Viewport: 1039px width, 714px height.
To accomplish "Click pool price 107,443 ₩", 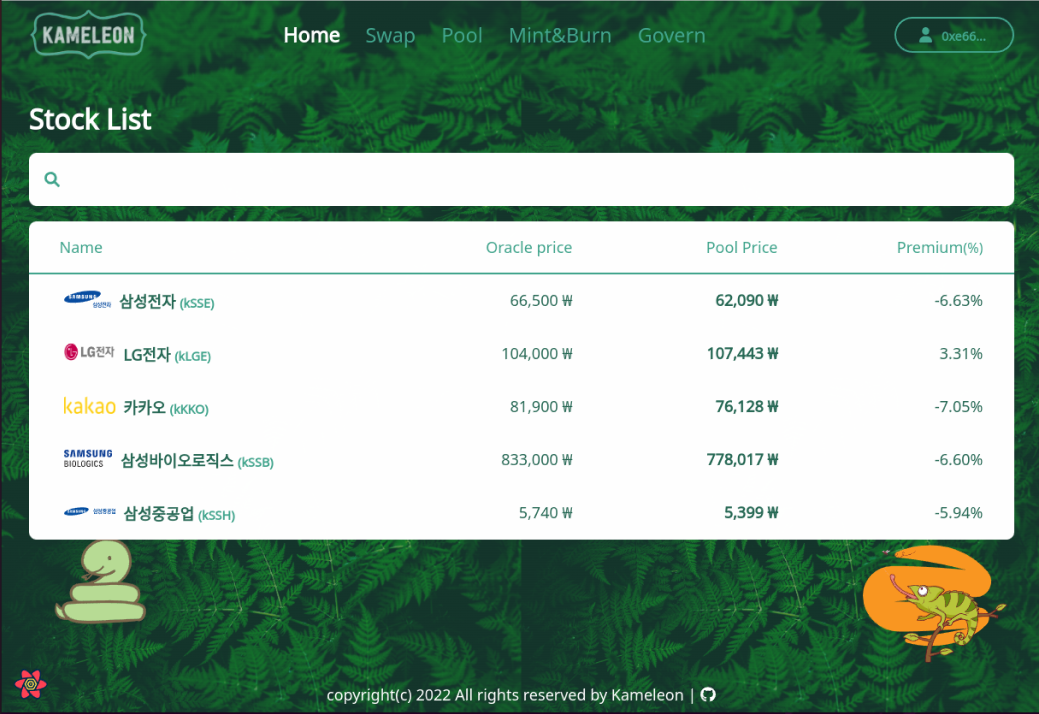I will coord(742,353).
